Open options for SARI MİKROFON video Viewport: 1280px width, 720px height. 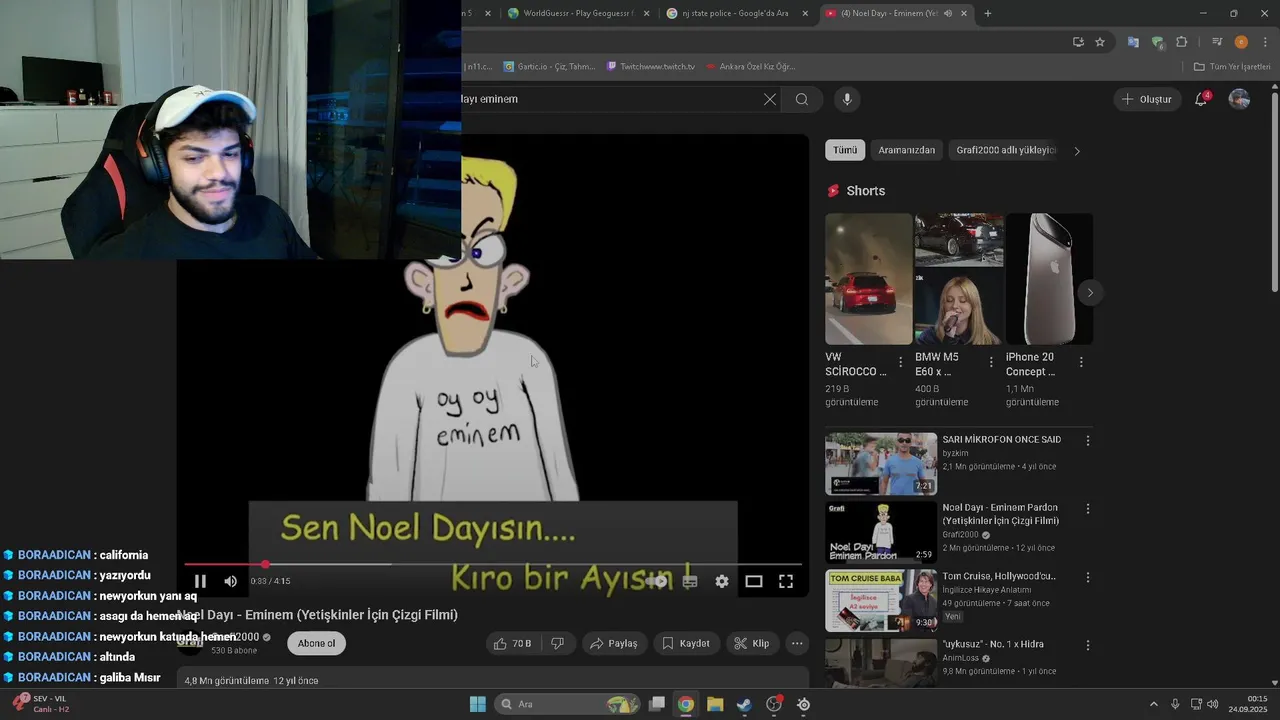[x=1088, y=440]
